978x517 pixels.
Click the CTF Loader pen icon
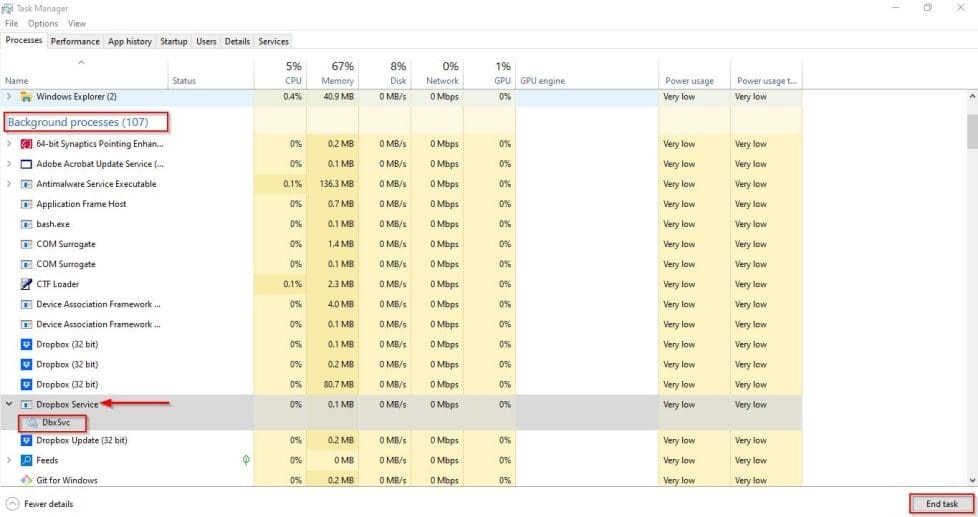coord(26,284)
